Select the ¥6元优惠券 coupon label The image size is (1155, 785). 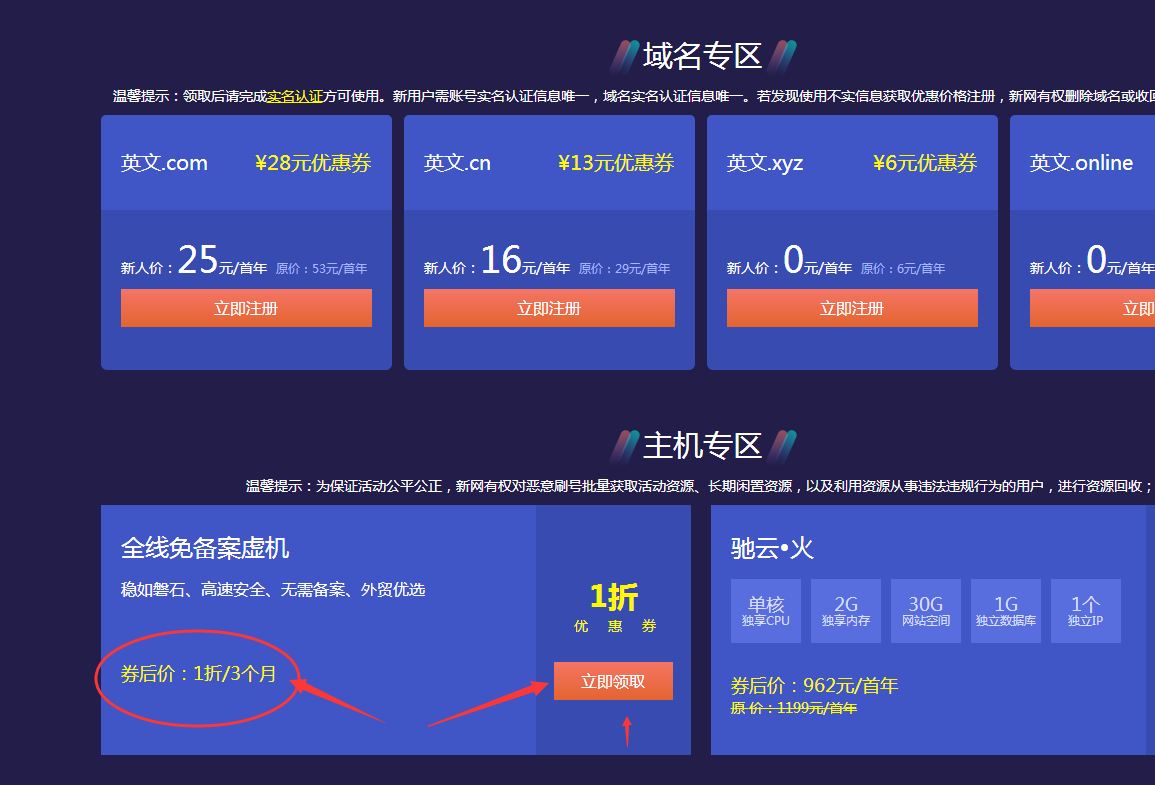925,163
